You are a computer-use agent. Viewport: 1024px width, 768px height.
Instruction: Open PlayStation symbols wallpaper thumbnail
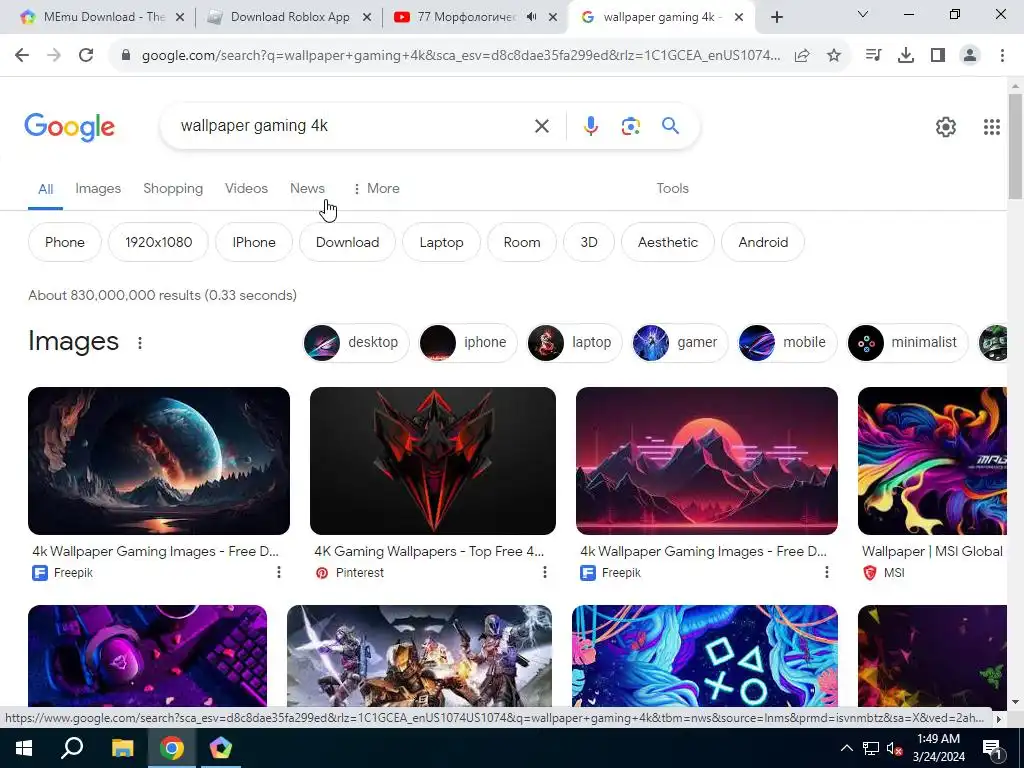pos(705,656)
